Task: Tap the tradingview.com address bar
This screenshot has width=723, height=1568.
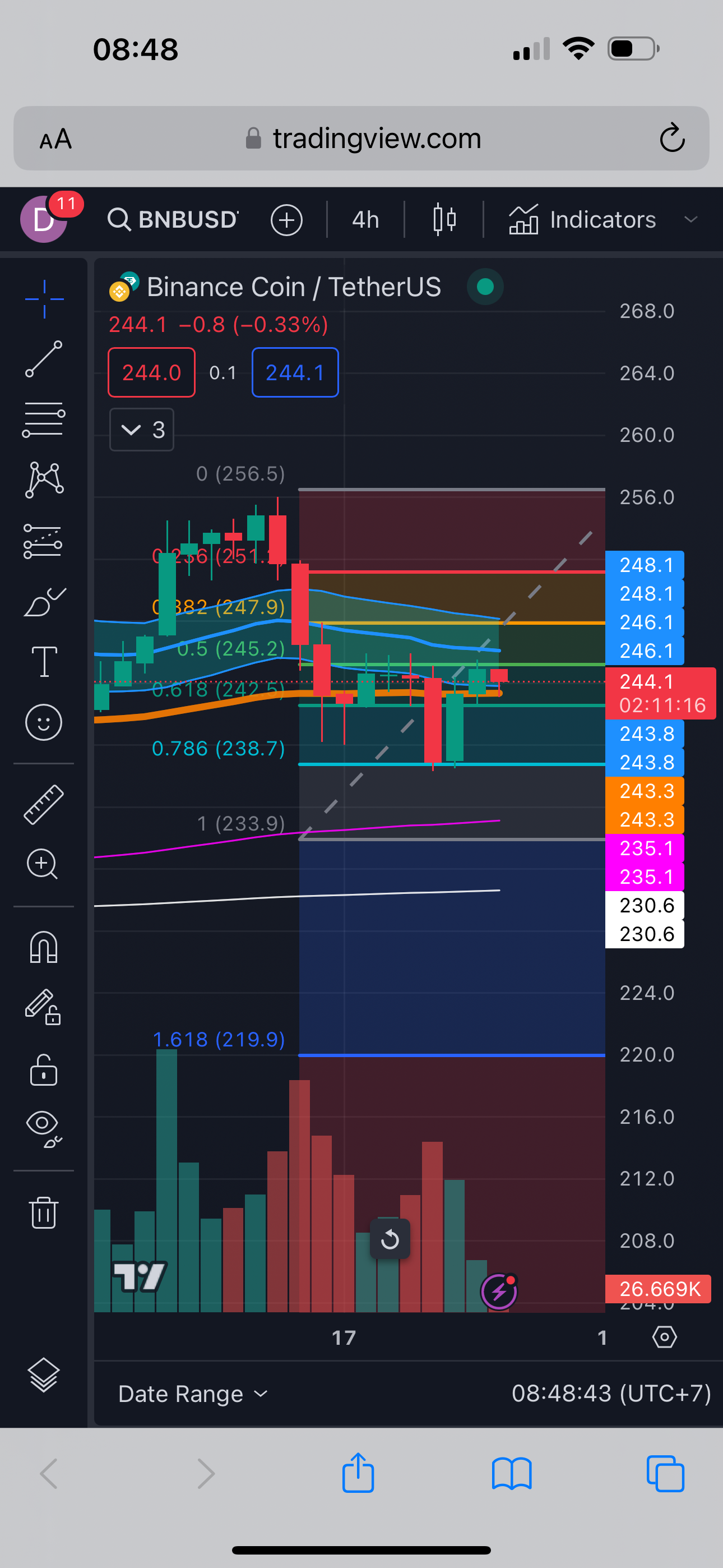Action: point(361,138)
